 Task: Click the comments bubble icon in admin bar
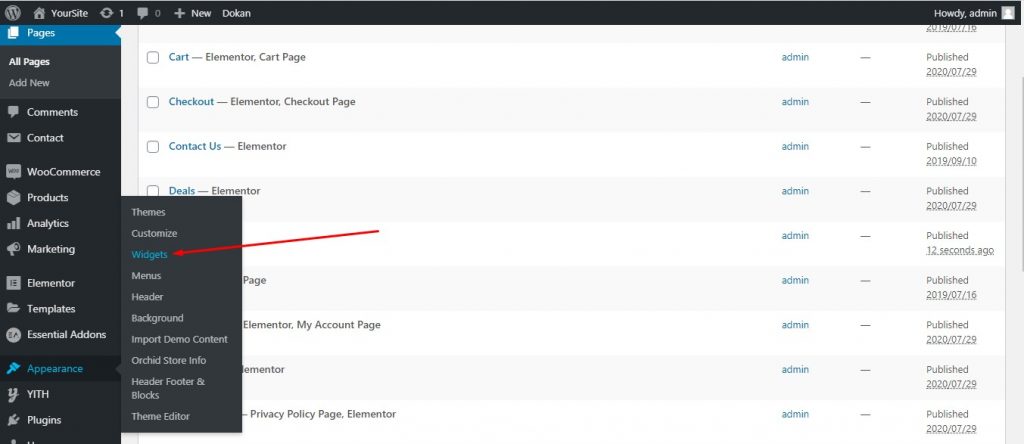coord(143,13)
